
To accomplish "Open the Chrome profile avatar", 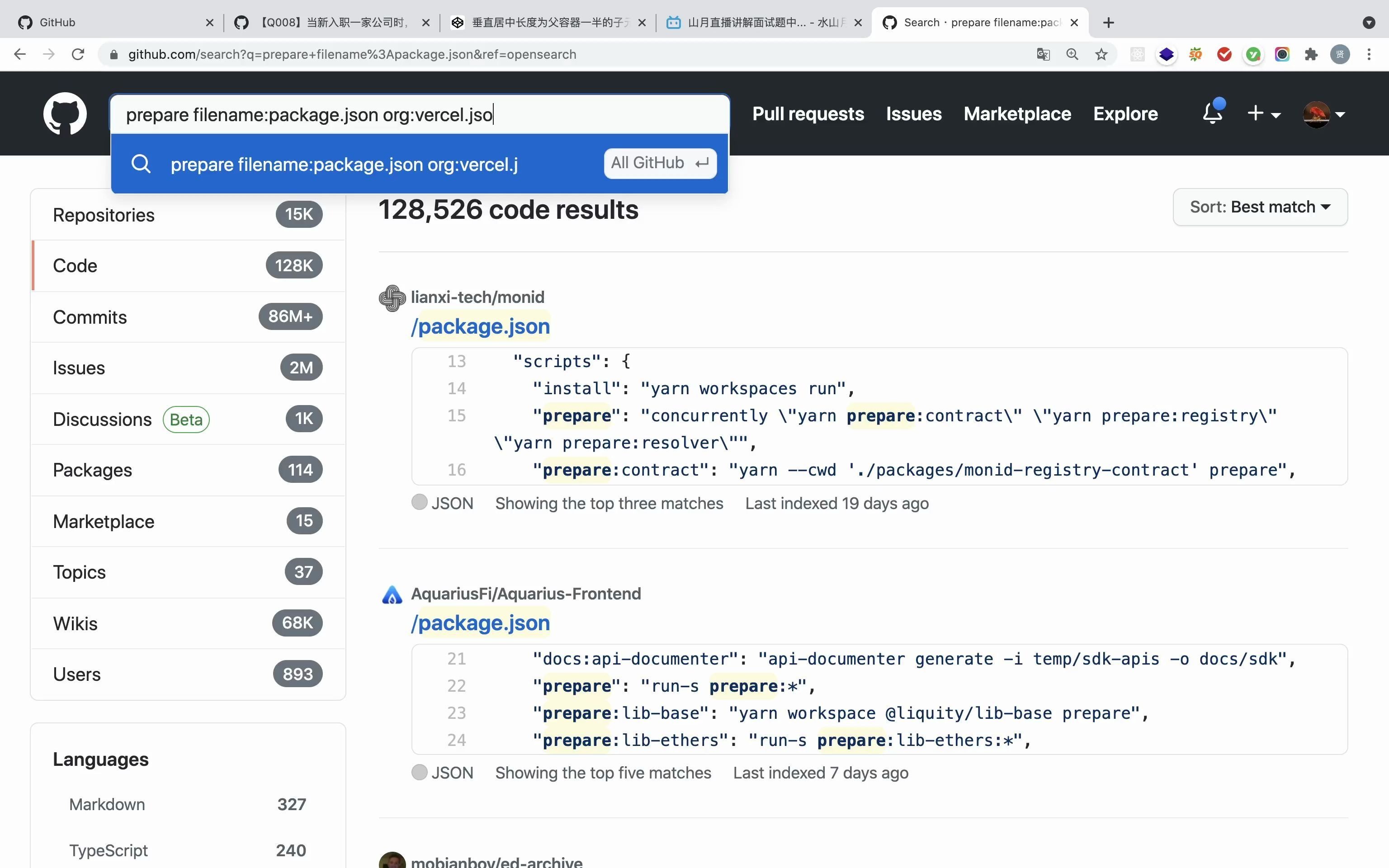I will click(x=1340, y=54).
